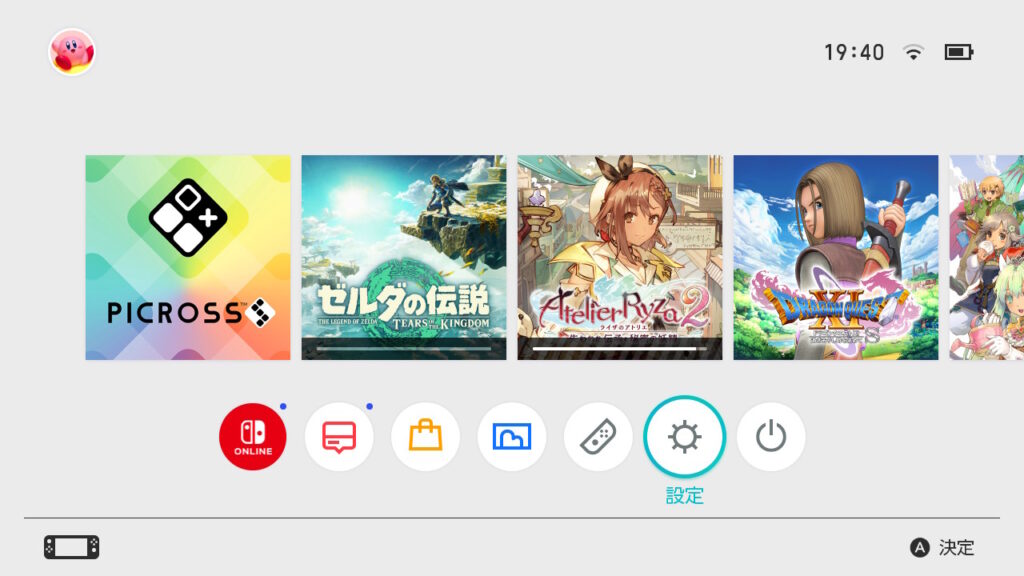Open the Kirby user profile icon
Screen dimensions: 1024x576
(x=72, y=52)
